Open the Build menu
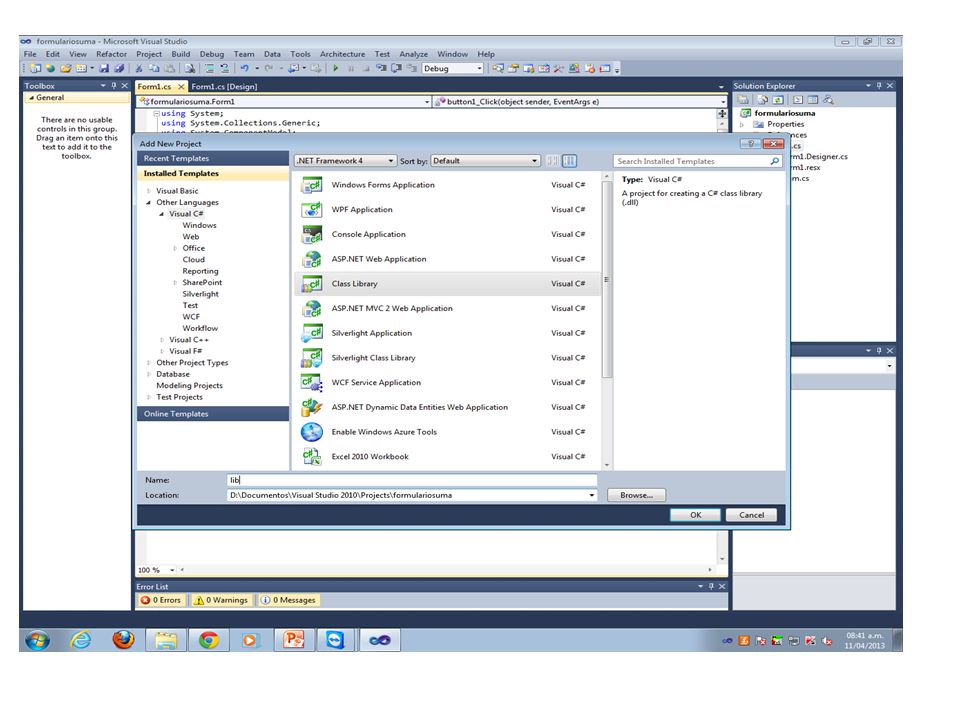 pos(181,54)
